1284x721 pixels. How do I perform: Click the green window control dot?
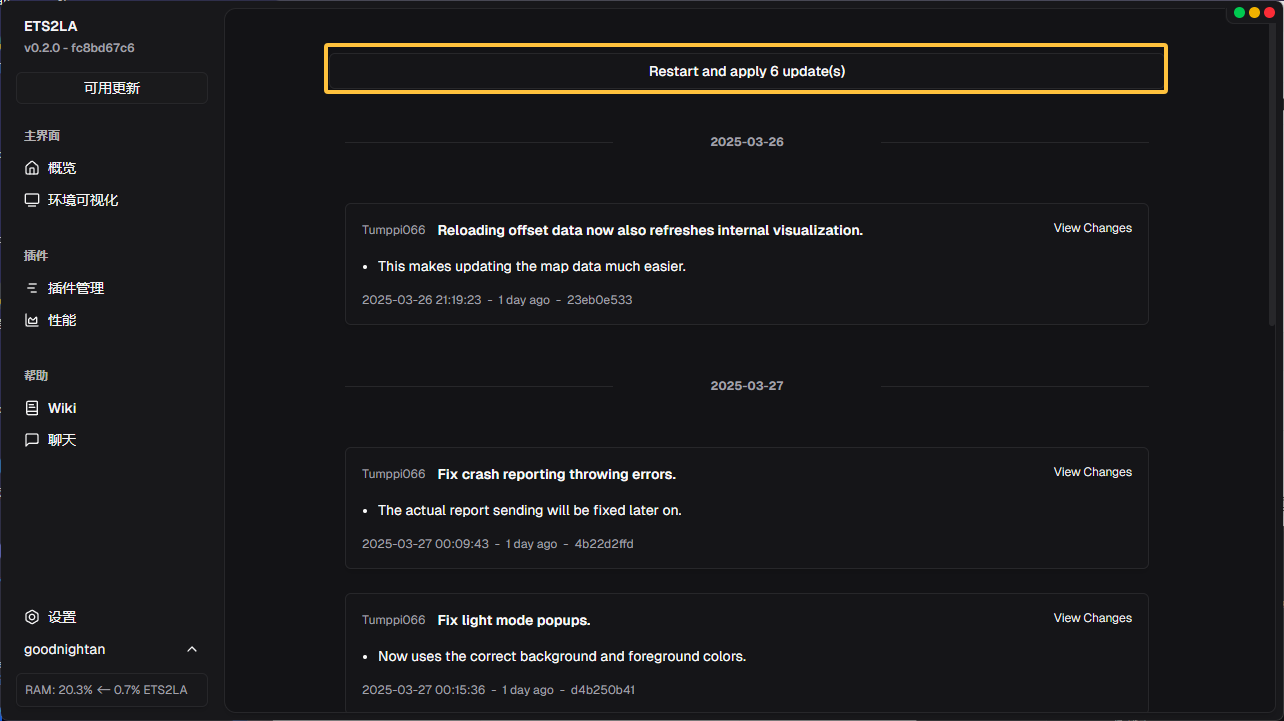(1240, 13)
